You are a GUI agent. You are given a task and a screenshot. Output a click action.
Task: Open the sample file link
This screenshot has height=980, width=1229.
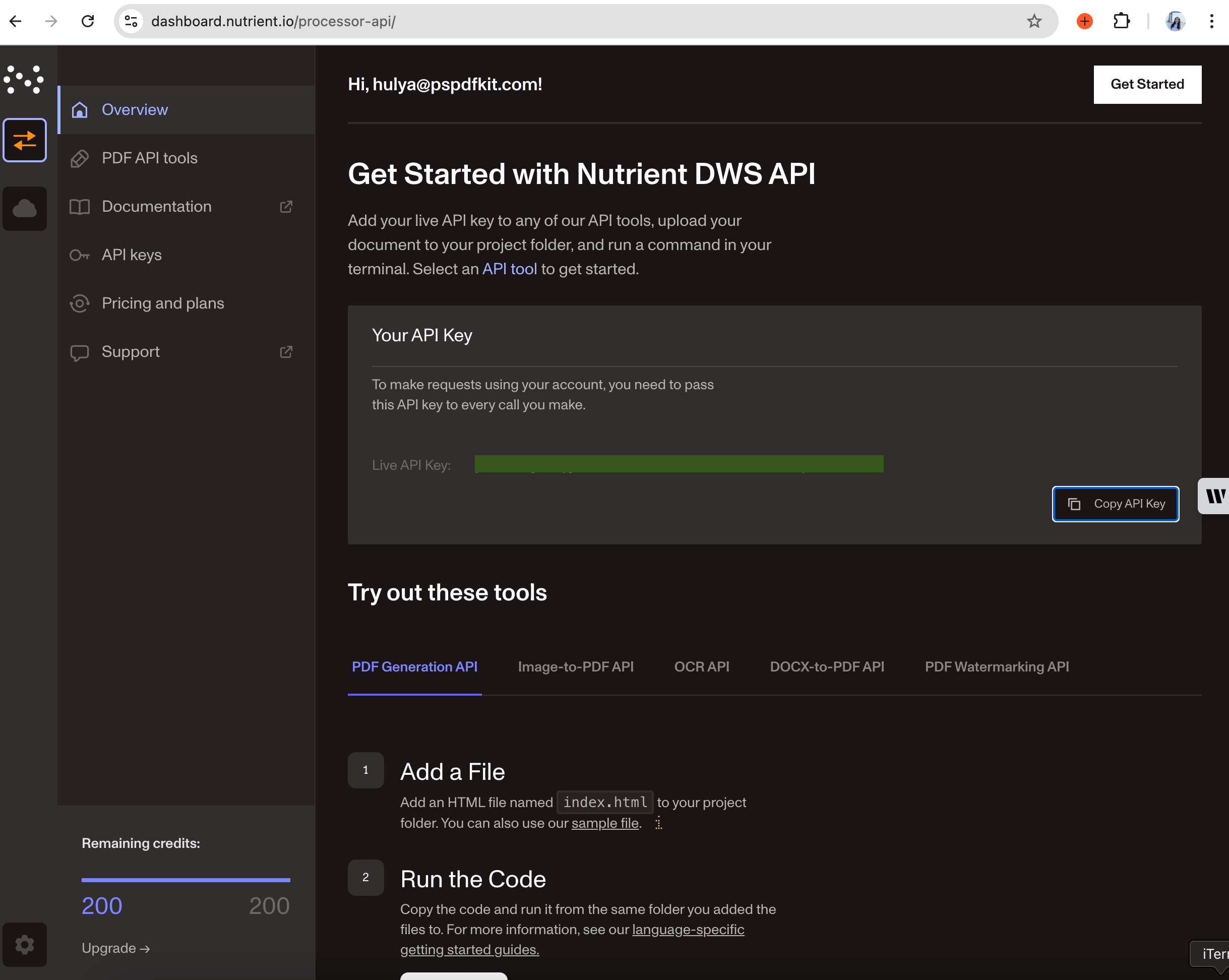pos(605,823)
